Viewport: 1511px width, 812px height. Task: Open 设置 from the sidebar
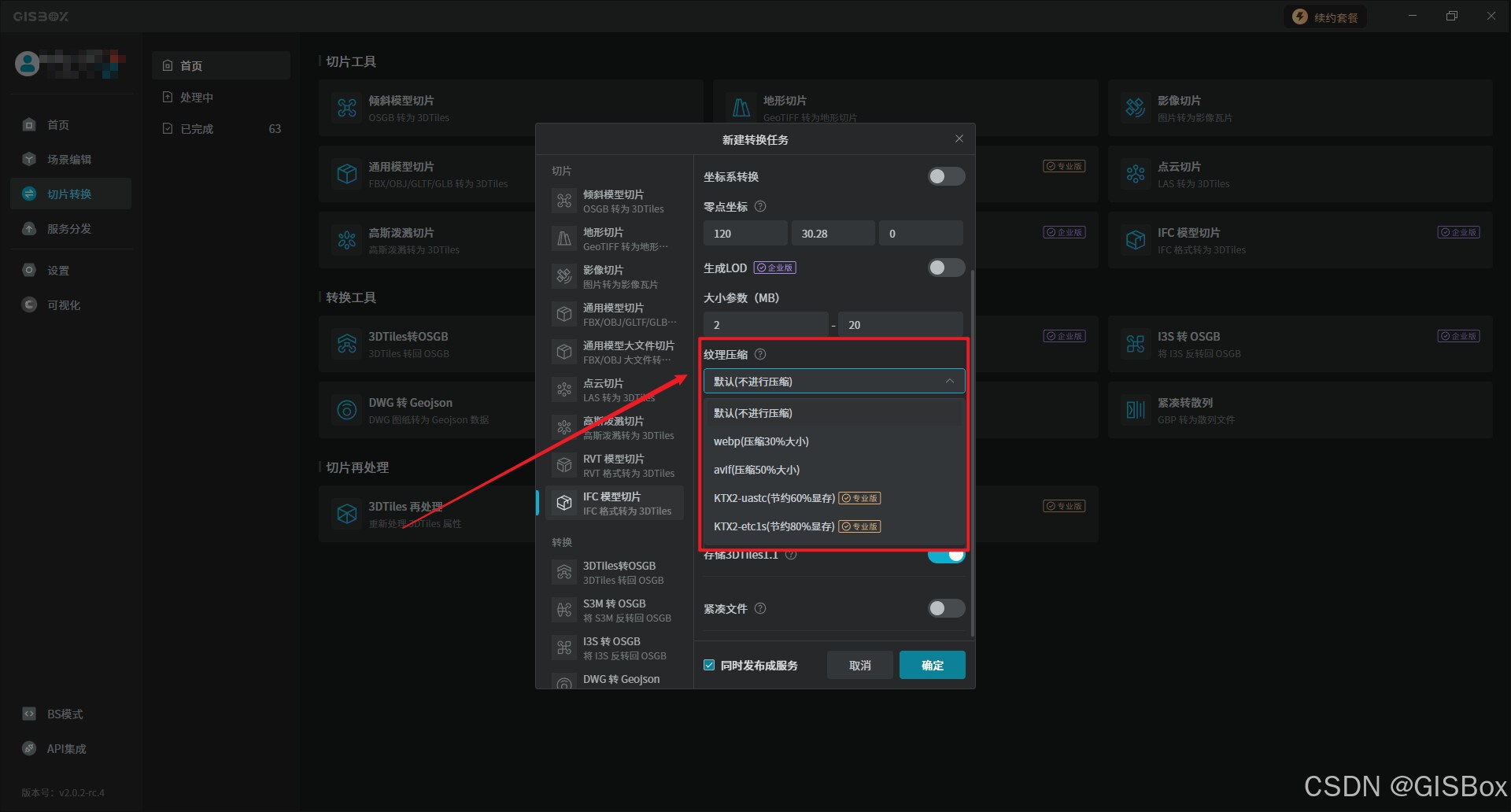click(70, 271)
